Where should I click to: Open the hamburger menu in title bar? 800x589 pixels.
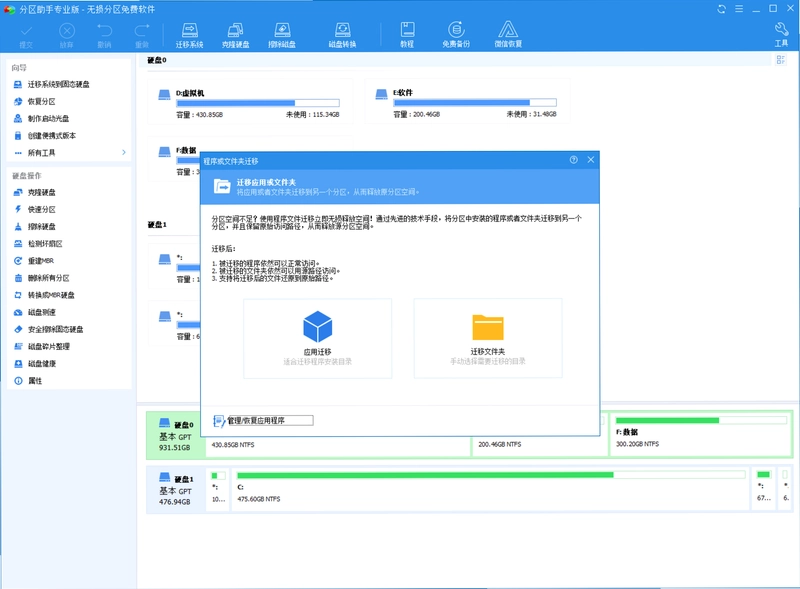pos(739,9)
